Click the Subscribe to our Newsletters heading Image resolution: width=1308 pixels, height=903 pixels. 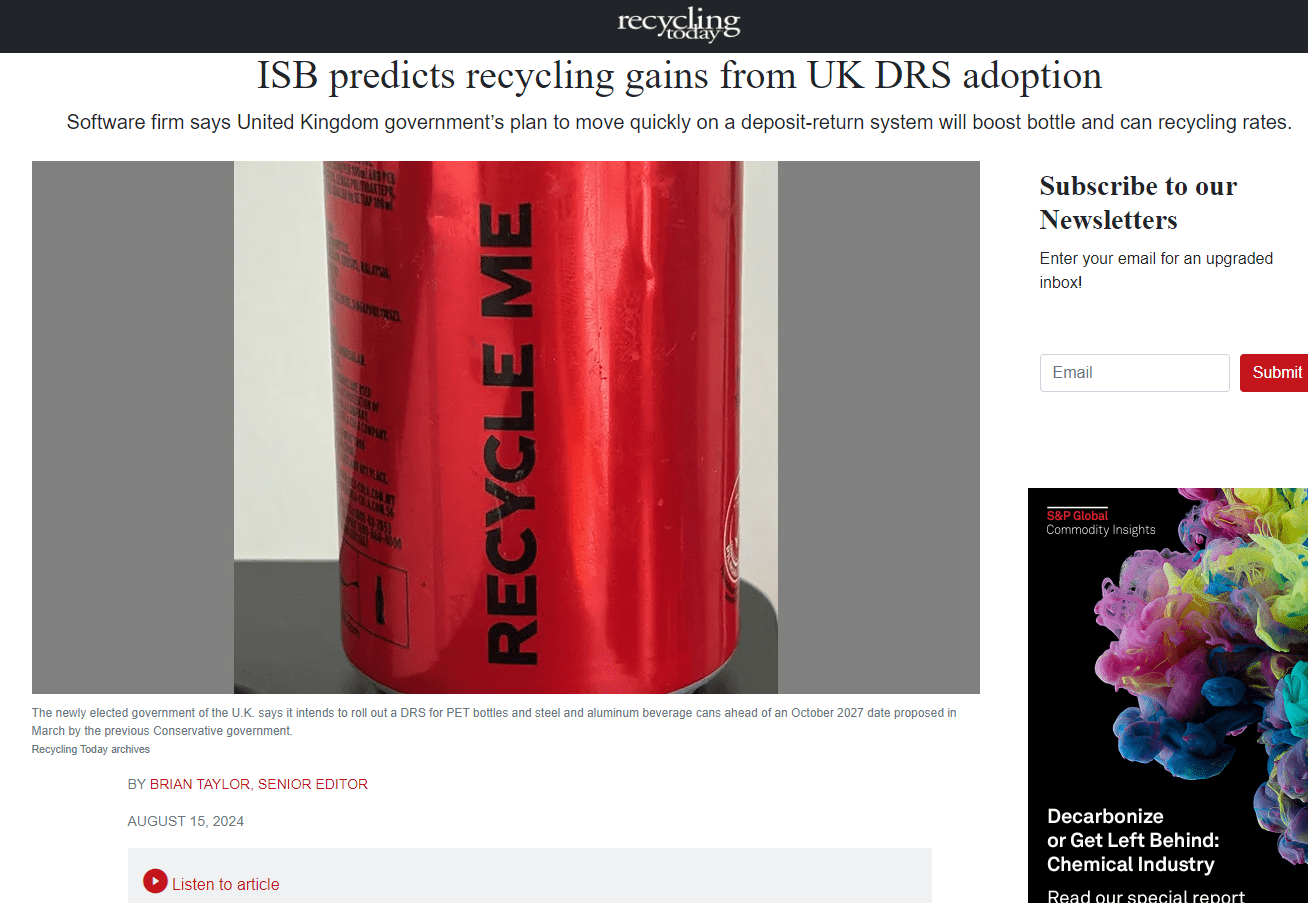(1139, 202)
